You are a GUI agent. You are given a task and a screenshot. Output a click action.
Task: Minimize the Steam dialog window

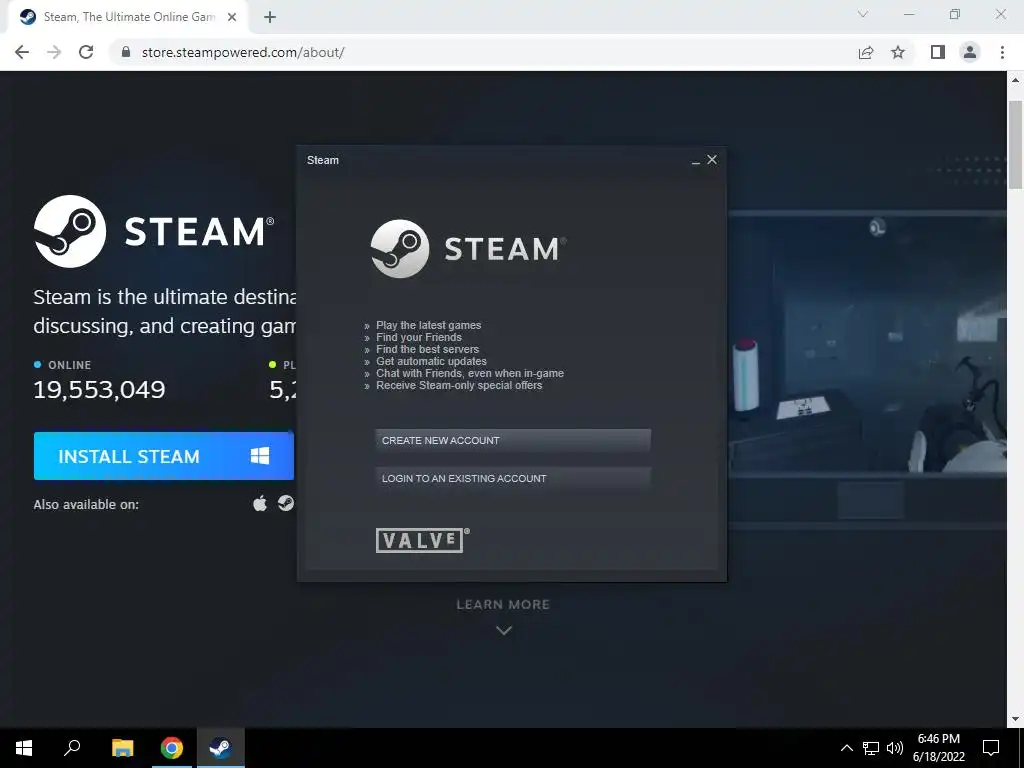pos(696,161)
